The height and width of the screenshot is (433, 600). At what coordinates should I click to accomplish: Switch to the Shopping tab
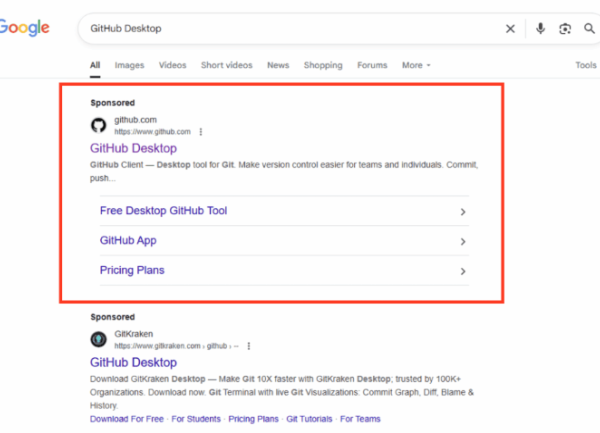point(323,65)
